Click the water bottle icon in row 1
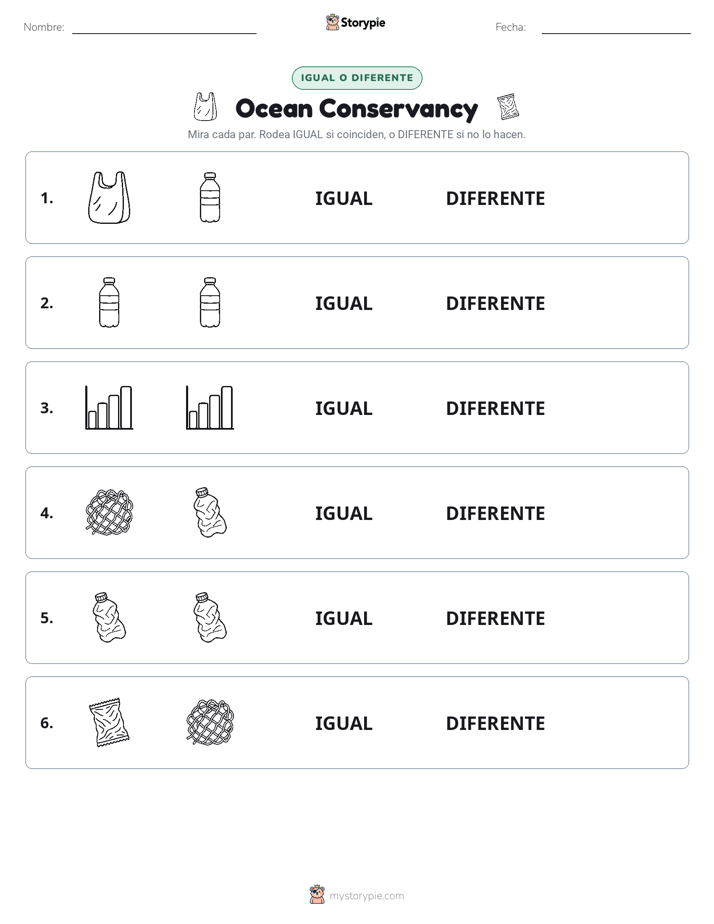 click(x=210, y=197)
